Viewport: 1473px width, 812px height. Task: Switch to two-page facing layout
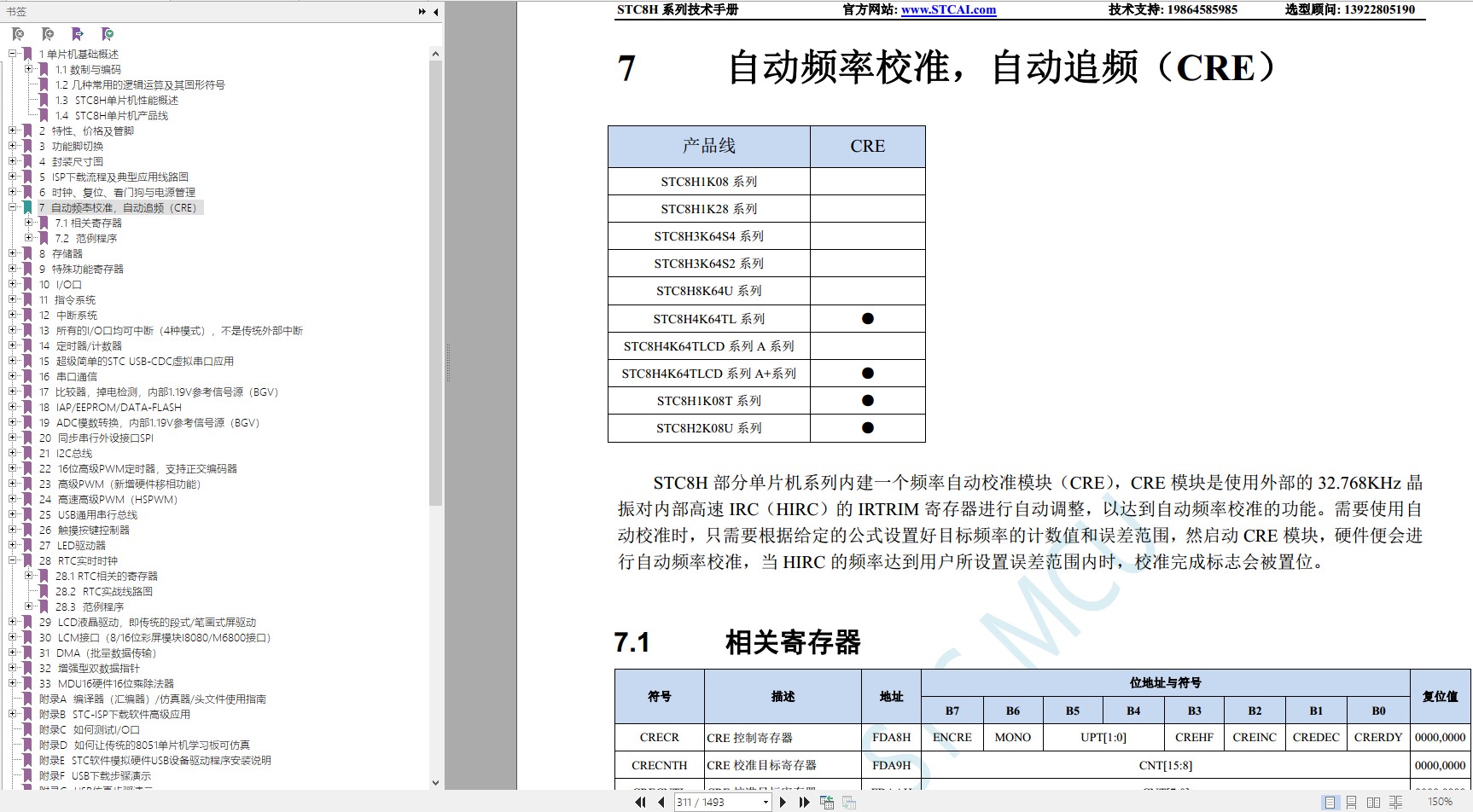click(x=1373, y=802)
